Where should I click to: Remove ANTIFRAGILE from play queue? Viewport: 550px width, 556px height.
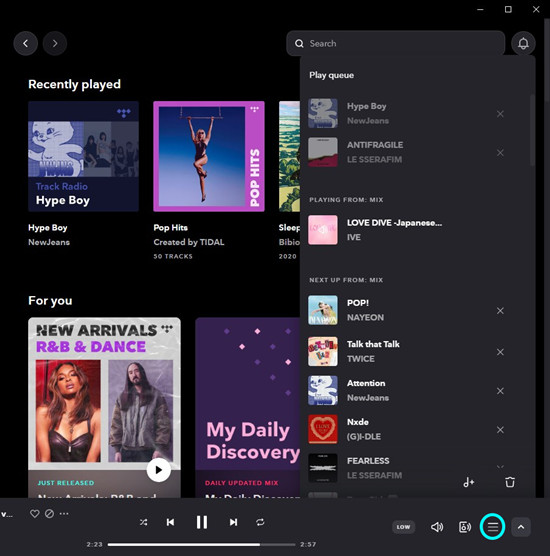(x=500, y=153)
